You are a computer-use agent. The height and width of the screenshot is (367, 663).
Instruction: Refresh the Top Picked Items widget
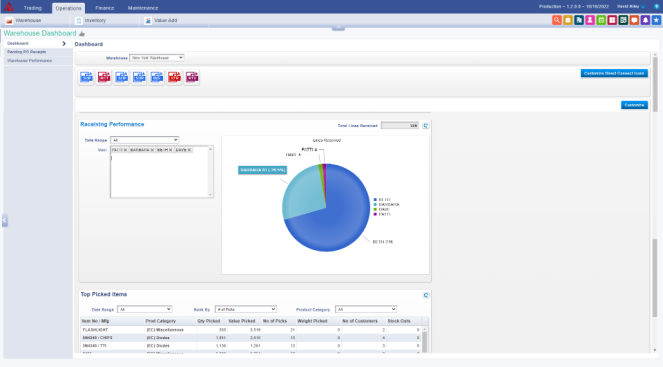click(425, 295)
